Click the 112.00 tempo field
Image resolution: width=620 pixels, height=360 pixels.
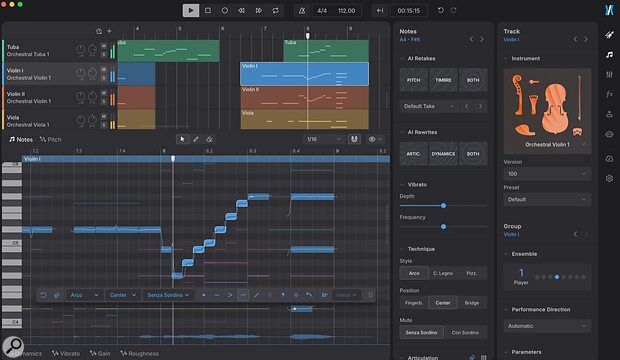[346, 11]
